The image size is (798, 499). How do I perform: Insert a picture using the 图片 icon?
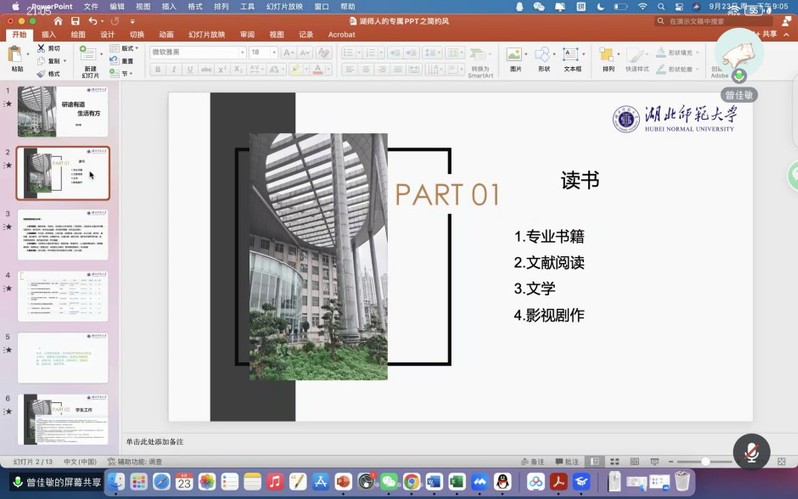point(515,56)
